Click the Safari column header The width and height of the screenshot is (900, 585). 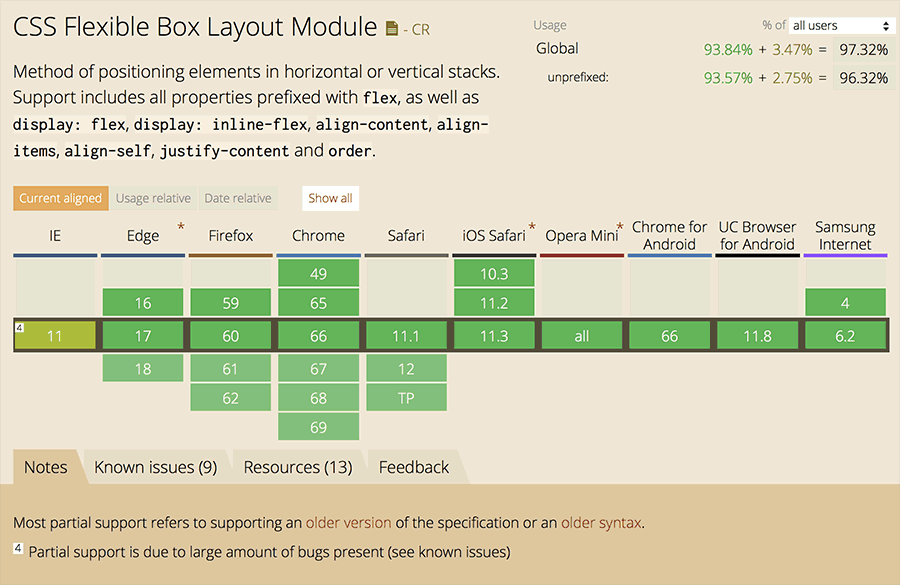[x=406, y=235]
